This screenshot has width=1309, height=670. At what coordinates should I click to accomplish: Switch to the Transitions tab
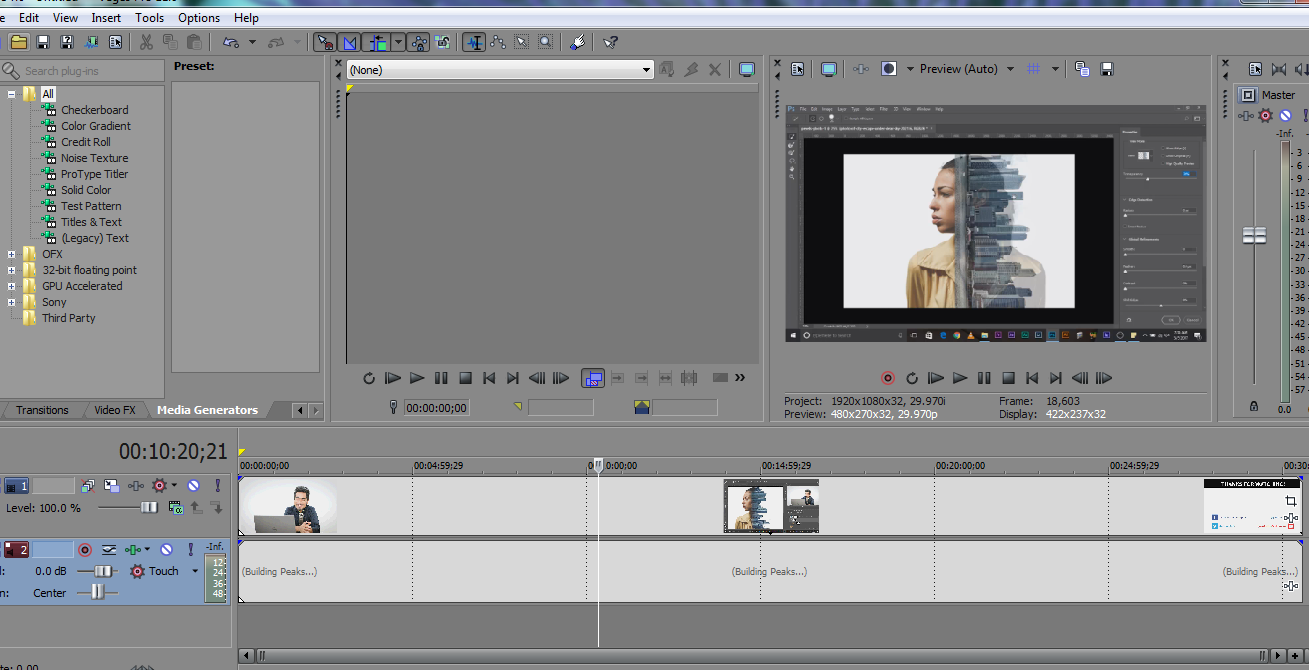[42, 410]
